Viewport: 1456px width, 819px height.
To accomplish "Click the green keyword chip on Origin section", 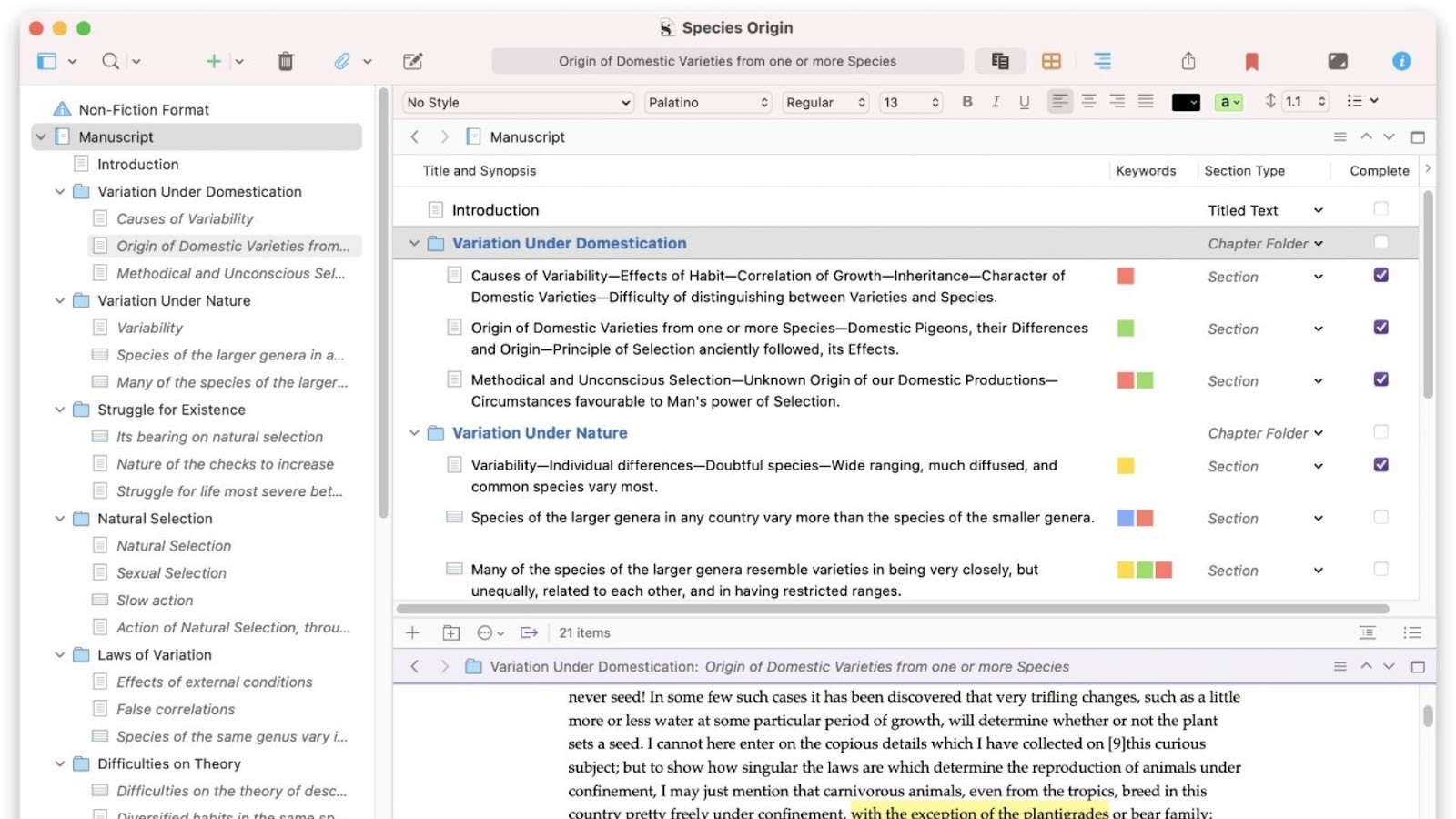I will pos(1126,327).
